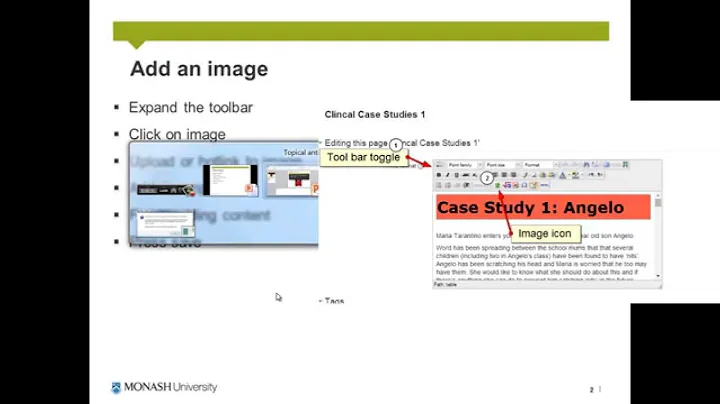Open the Font size dropdown
Viewport: 720px width, 404px height.
click(503, 165)
